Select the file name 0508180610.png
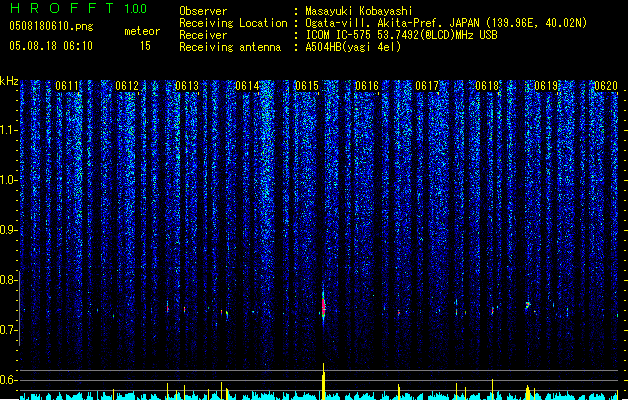This screenshot has width=629, height=400. click(51, 26)
